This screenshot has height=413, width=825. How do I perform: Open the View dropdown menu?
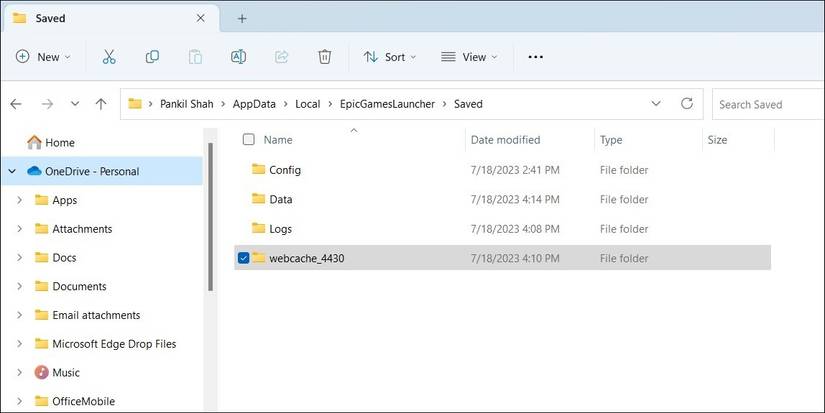[x=467, y=57]
